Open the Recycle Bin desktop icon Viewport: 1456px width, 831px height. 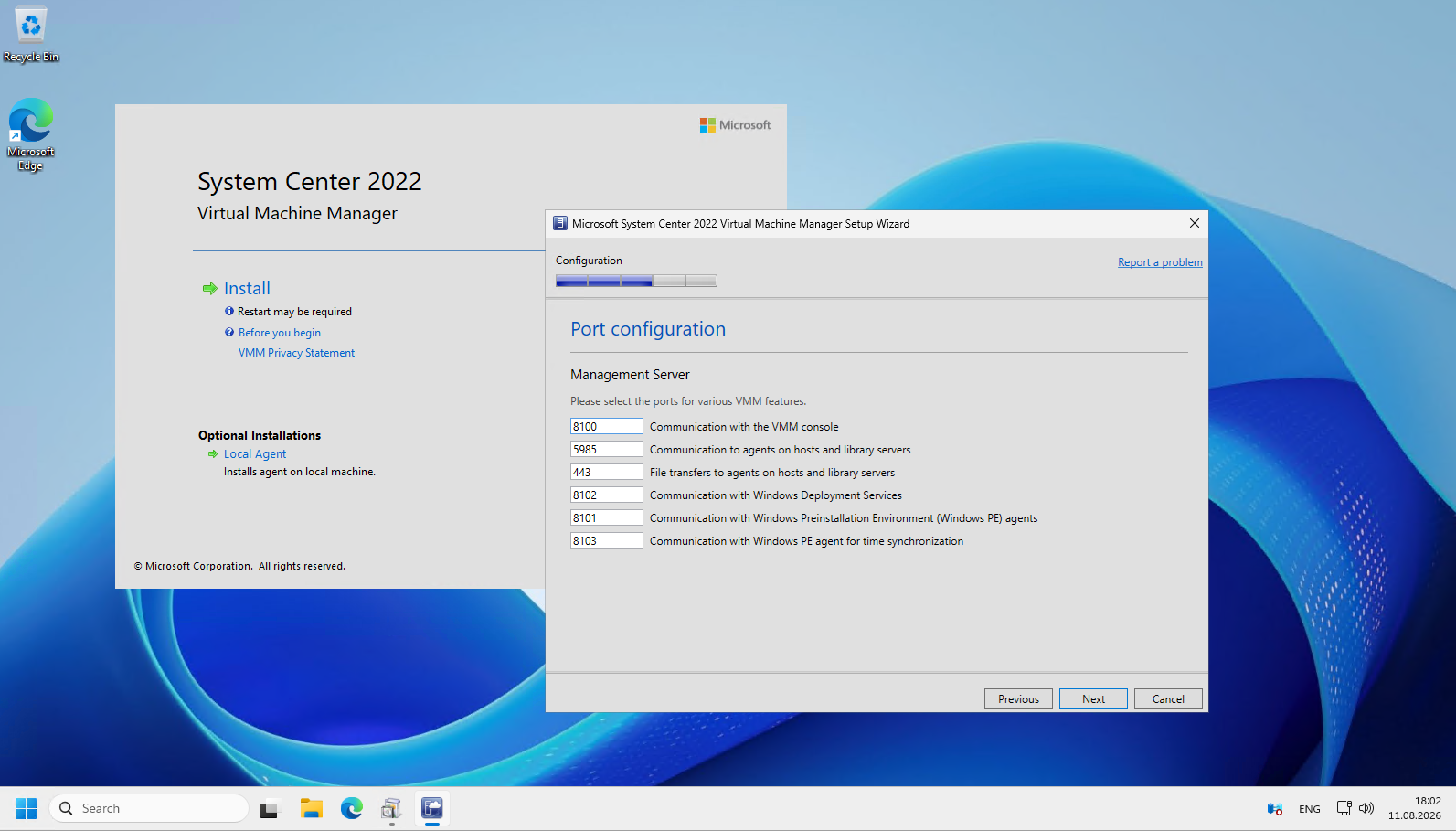tap(31, 35)
